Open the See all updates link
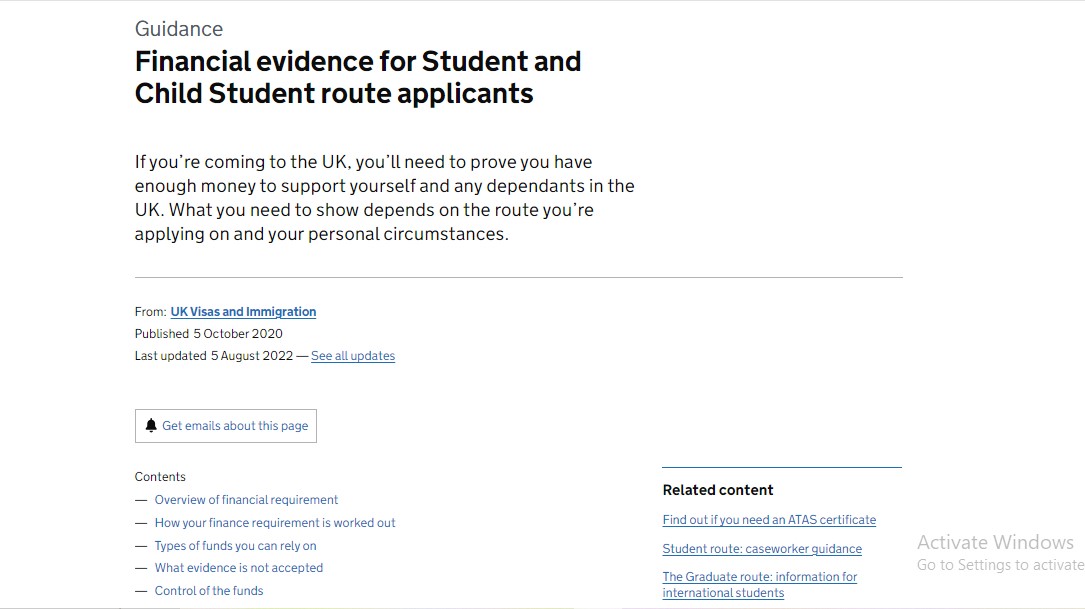Viewport: 1085px width, 609px height. pyautogui.click(x=352, y=356)
